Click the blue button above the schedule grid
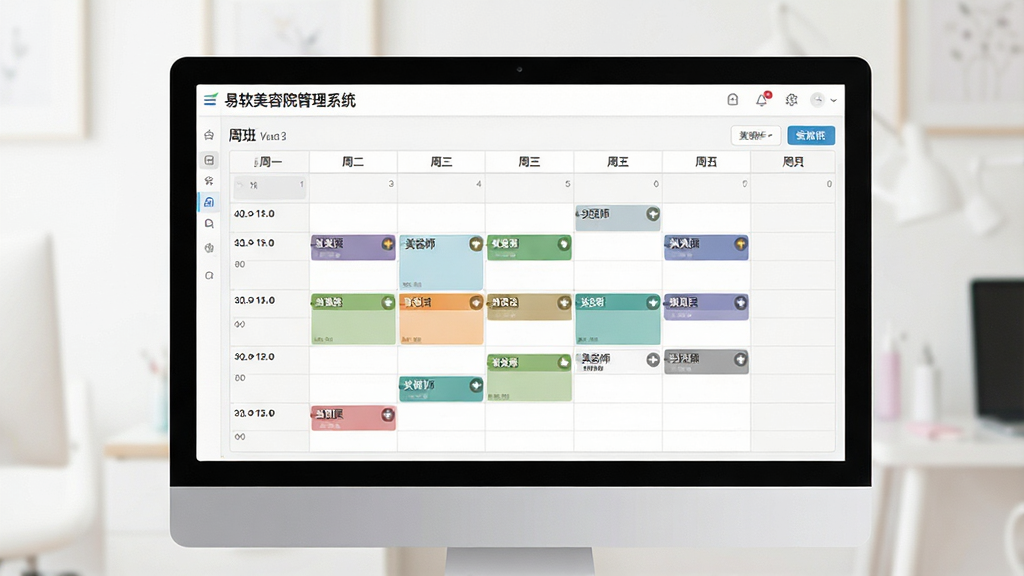 coord(811,136)
